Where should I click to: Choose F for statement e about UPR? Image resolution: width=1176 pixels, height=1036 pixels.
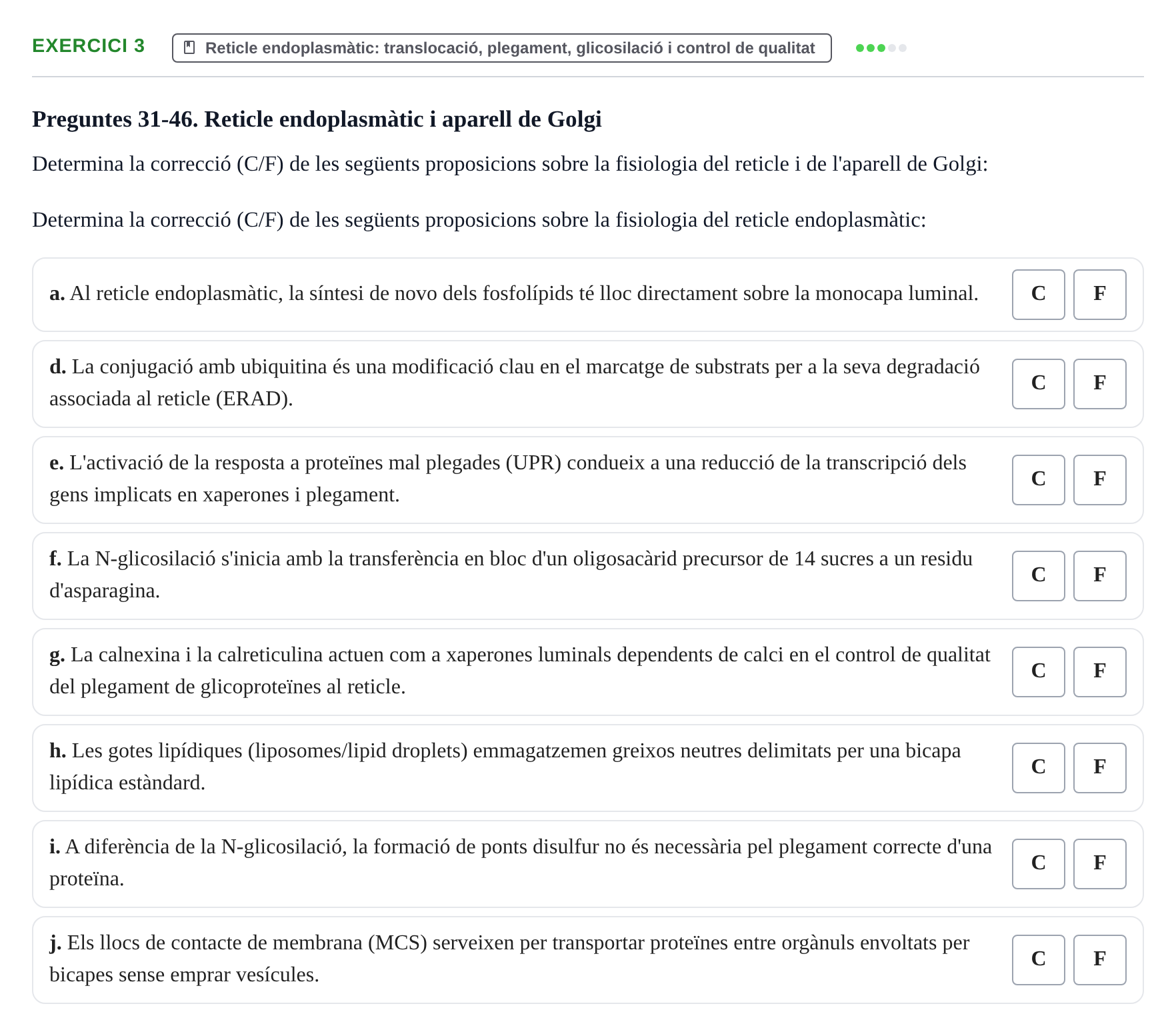[1099, 480]
